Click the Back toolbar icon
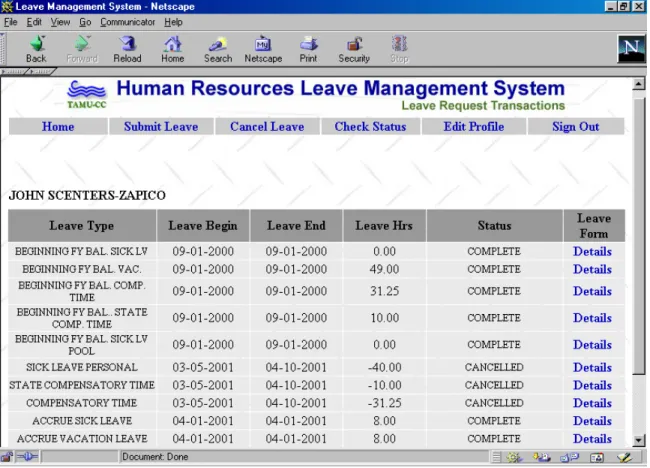Image resolution: width=650 pixels, height=468 pixels. (x=36, y=49)
